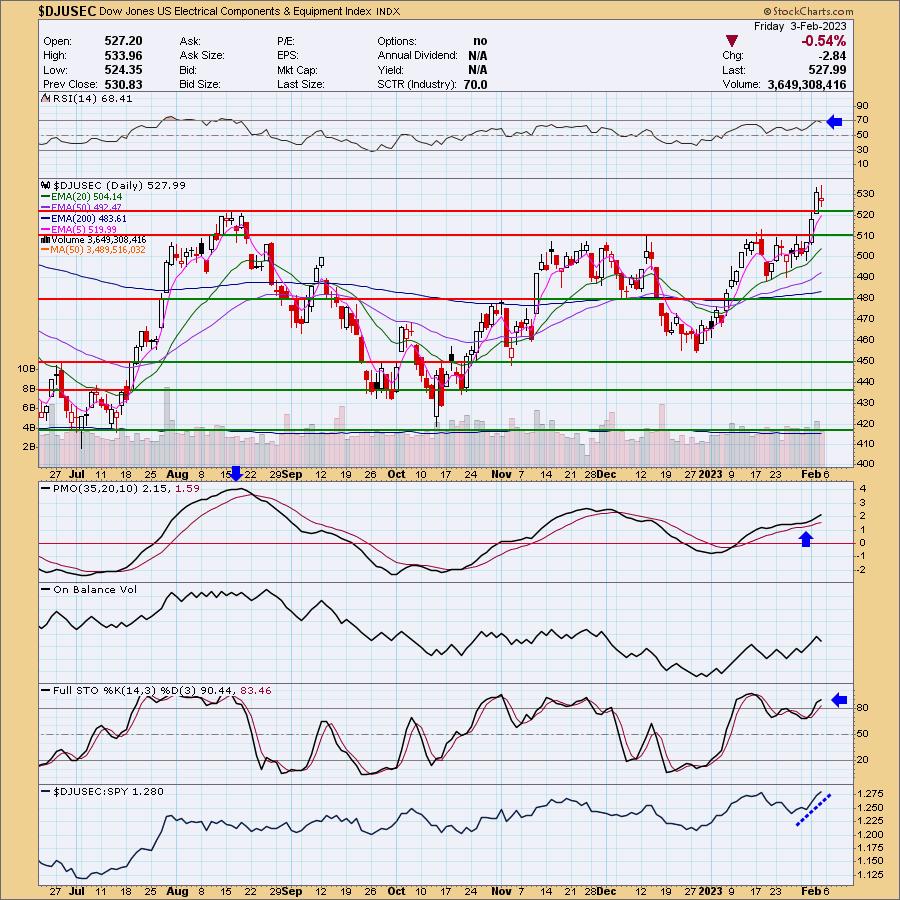Click the end of the On Balance Vol line
Viewport: 900px width, 900px height.
821,641
